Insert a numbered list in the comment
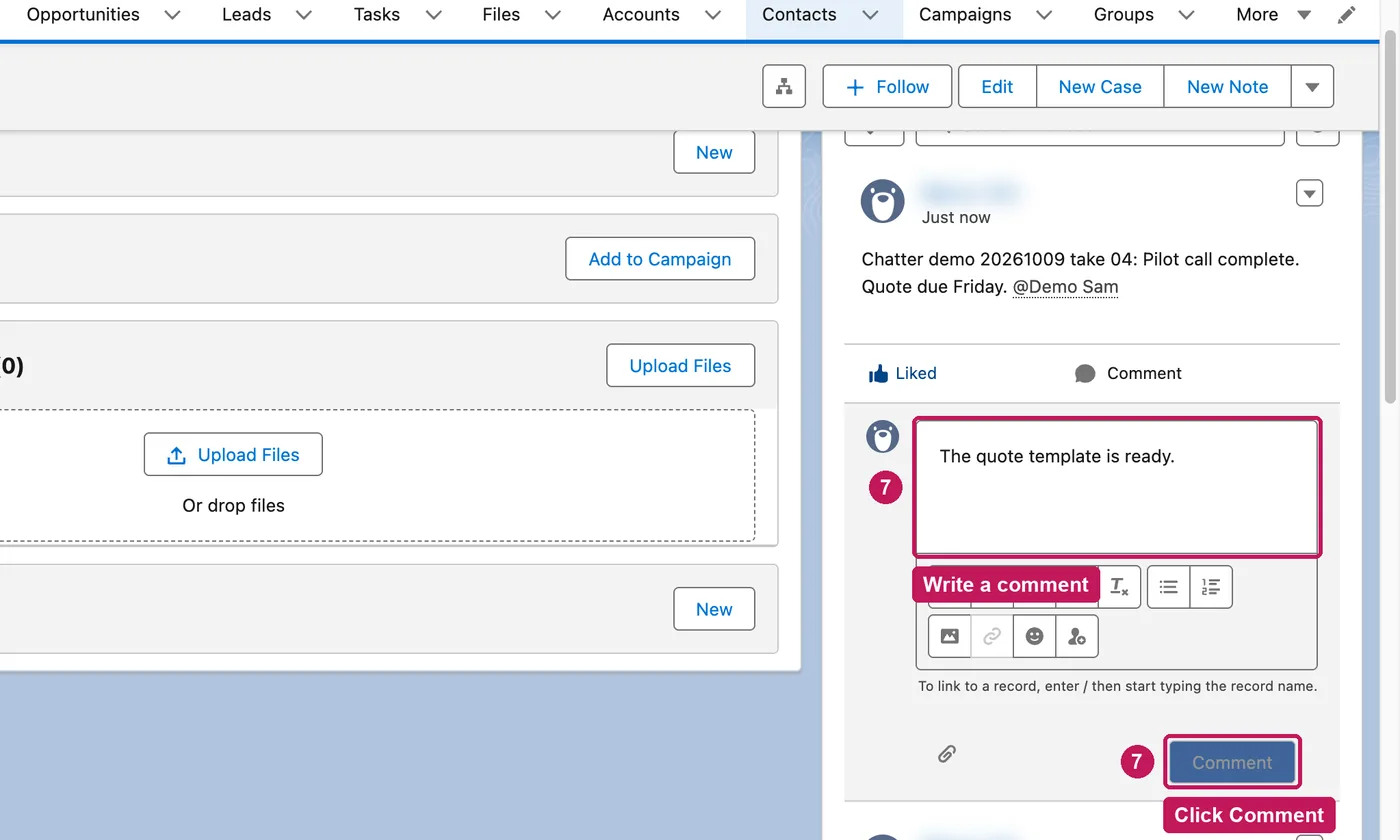Image resolution: width=1400 pixels, height=840 pixels. click(x=1211, y=587)
